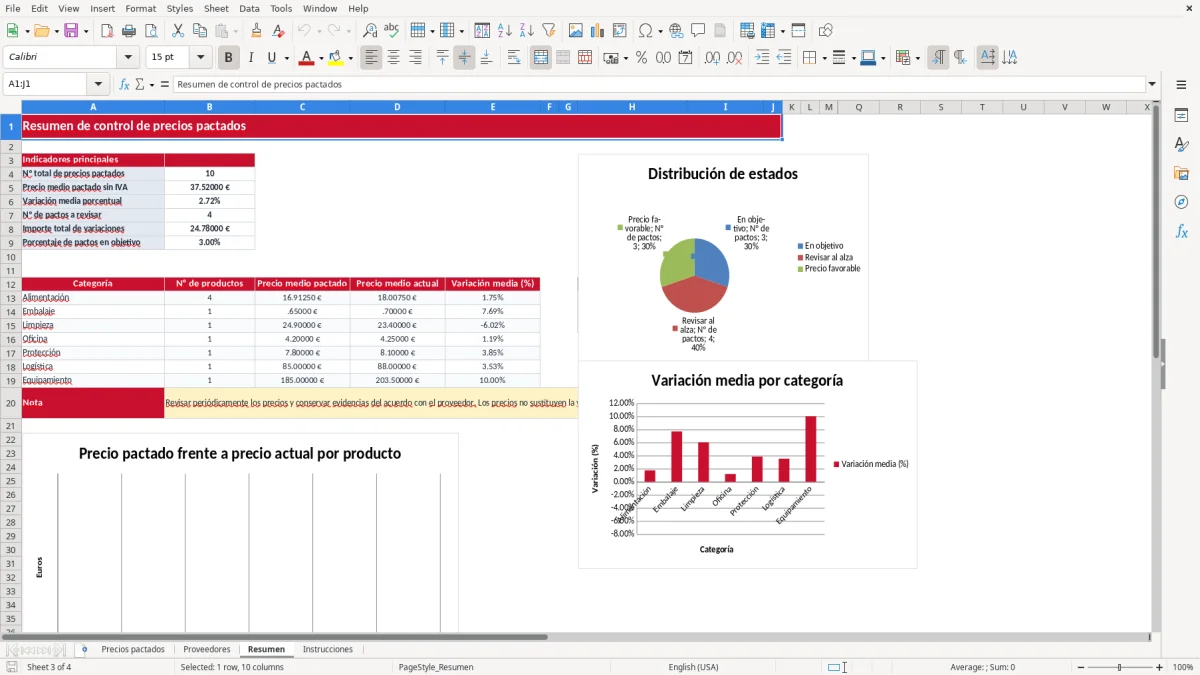
Task: Open the font size dropdown
Action: pos(201,58)
